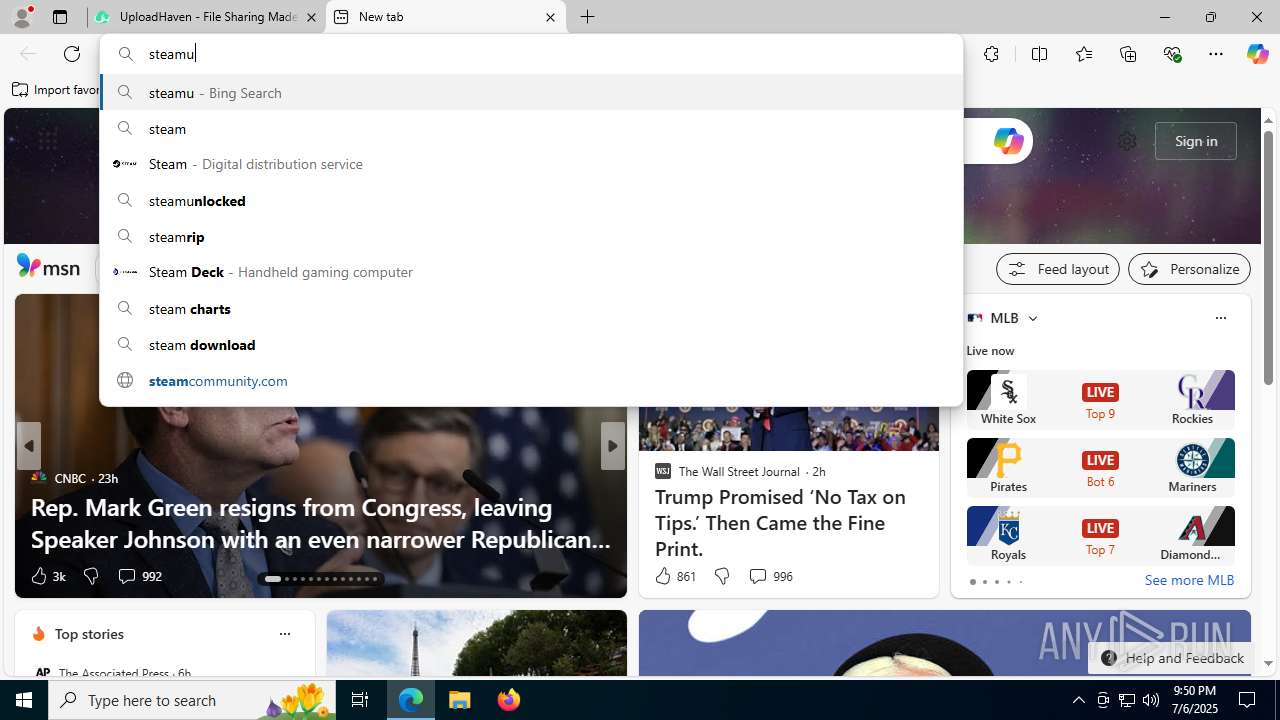Open Pirates vs Mariners live game
The height and width of the screenshot is (720, 1280).
point(1100,467)
